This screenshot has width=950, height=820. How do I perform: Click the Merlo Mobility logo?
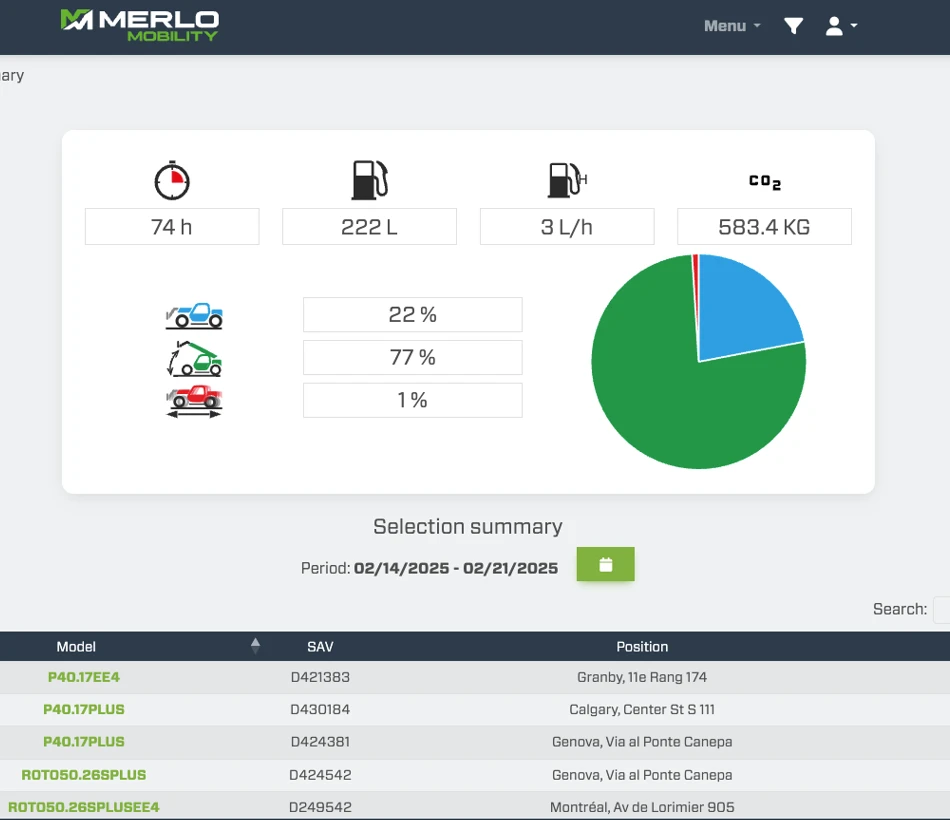point(139,25)
